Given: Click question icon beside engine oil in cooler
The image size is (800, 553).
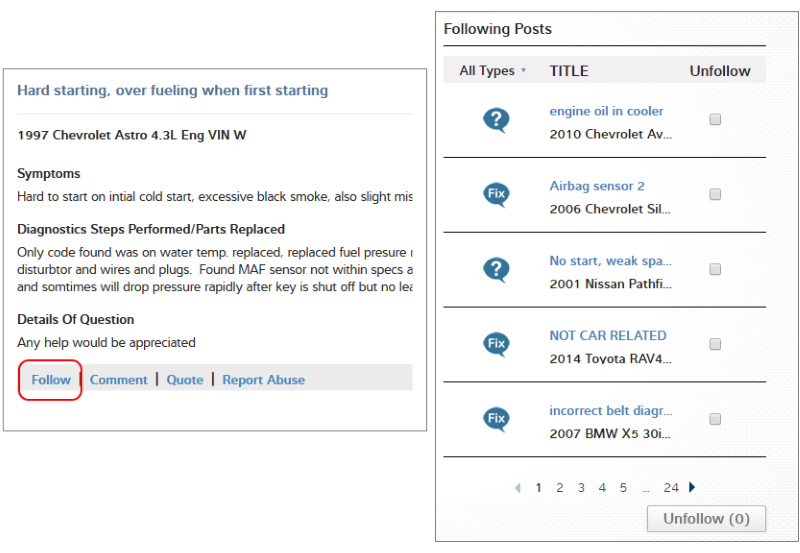Looking at the screenshot, I should pyautogui.click(x=496, y=120).
